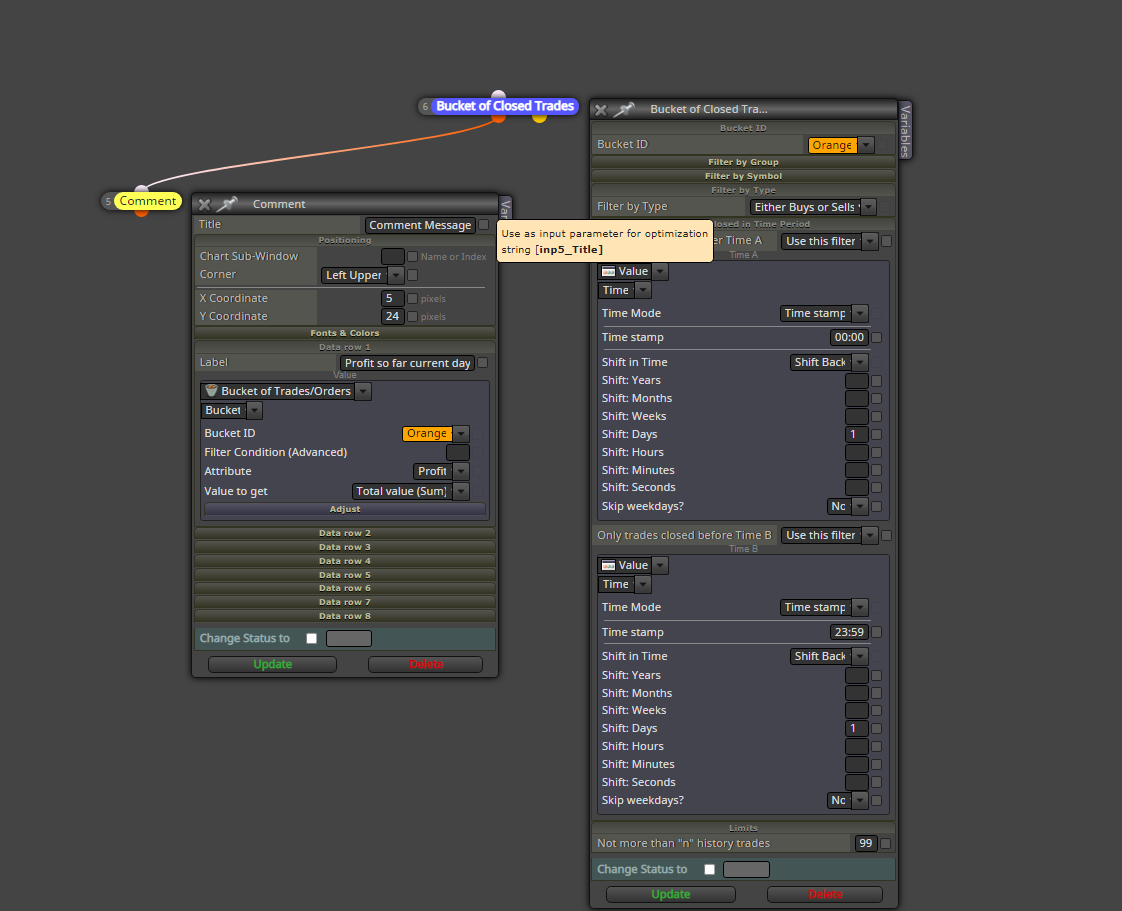This screenshot has height=911, width=1122.
Task: Click Delete button in Comment panel
Action: click(426, 664)
